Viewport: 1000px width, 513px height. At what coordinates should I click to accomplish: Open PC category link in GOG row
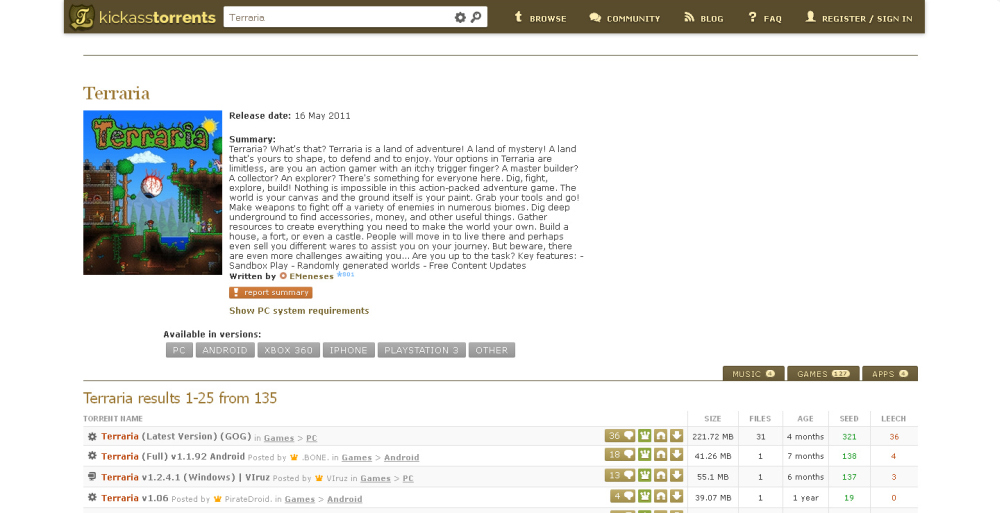(x=311, y=438)
